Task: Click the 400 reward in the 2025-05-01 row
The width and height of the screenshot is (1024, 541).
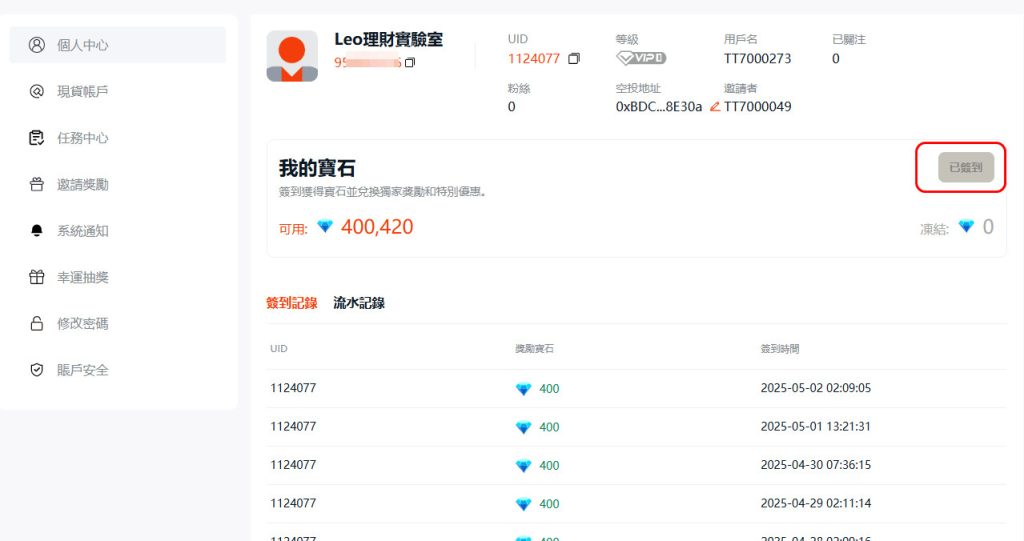Action: pos(549,427)
